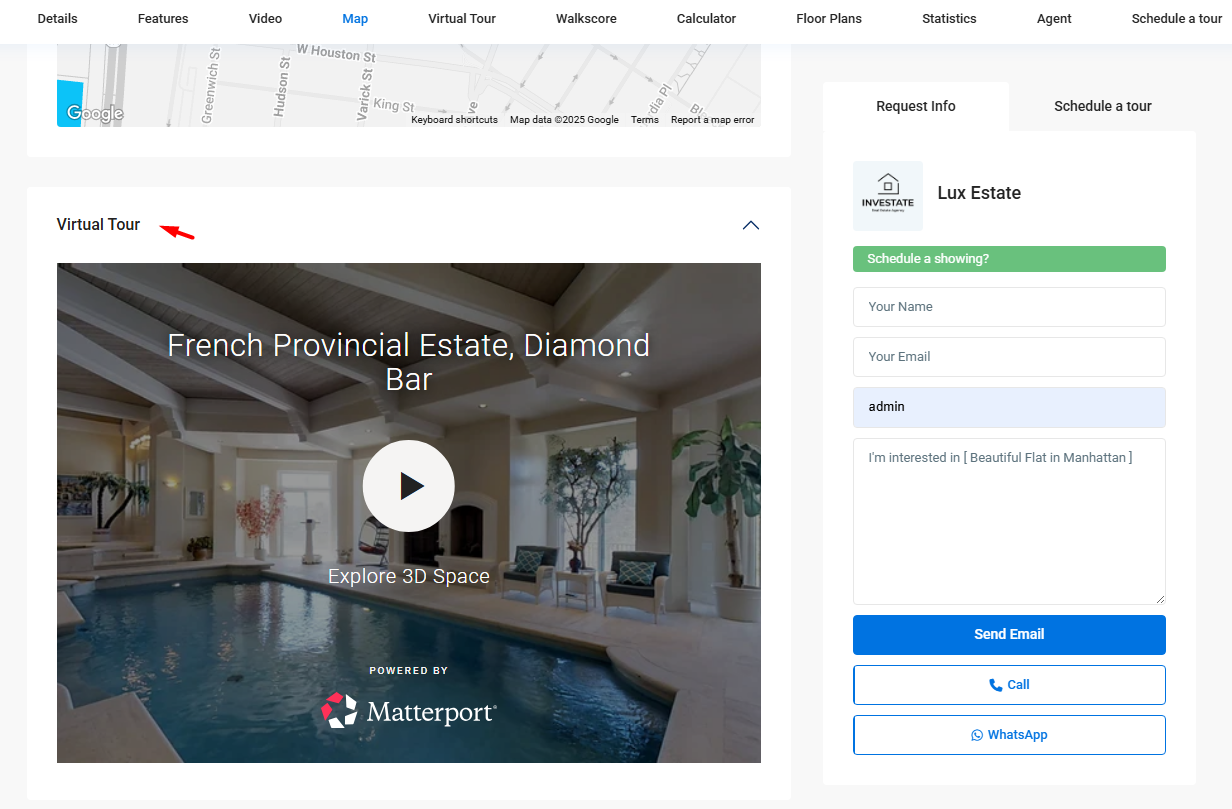
Task: Click the phone icon inside the Call button
Action: click(994, 685)
